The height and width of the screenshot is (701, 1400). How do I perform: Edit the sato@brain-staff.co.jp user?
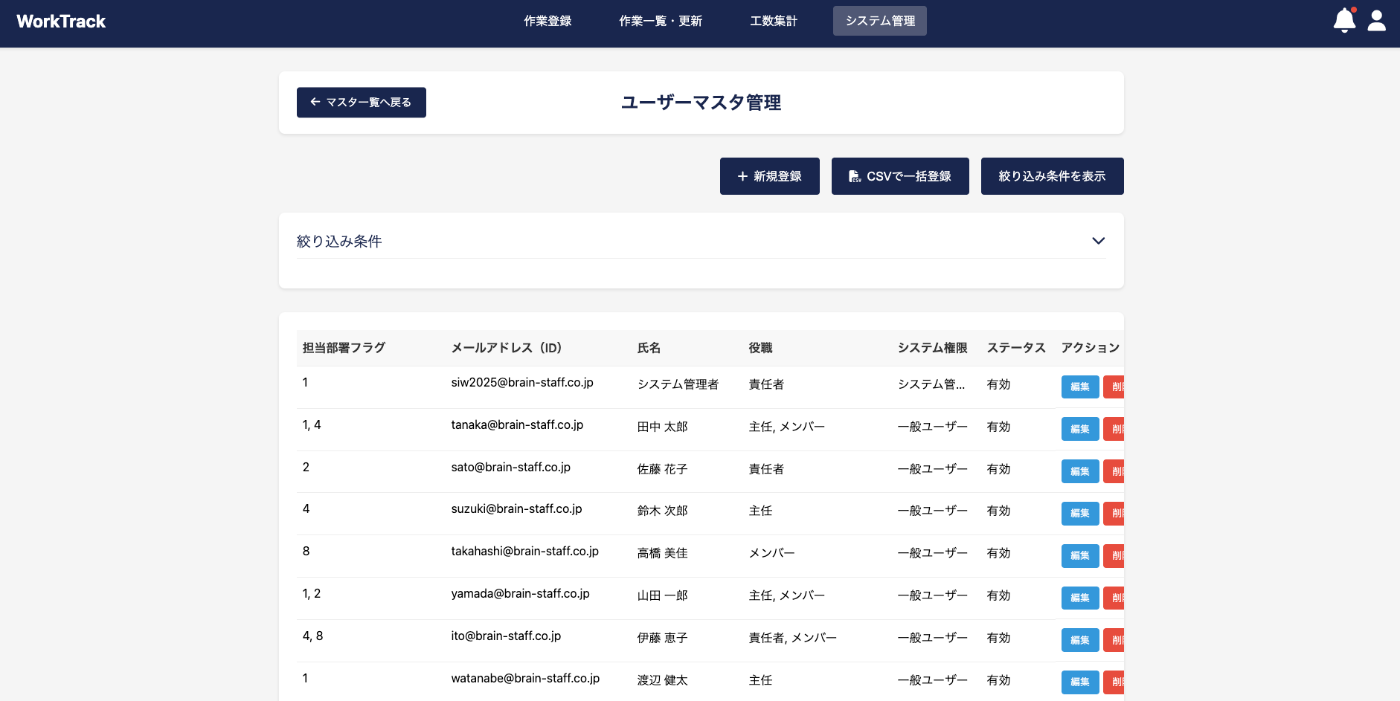(1080, 471)
